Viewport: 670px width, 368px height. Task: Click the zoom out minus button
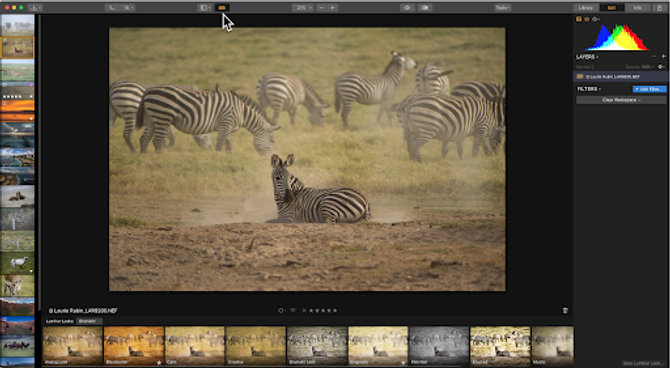pos(321,8)
